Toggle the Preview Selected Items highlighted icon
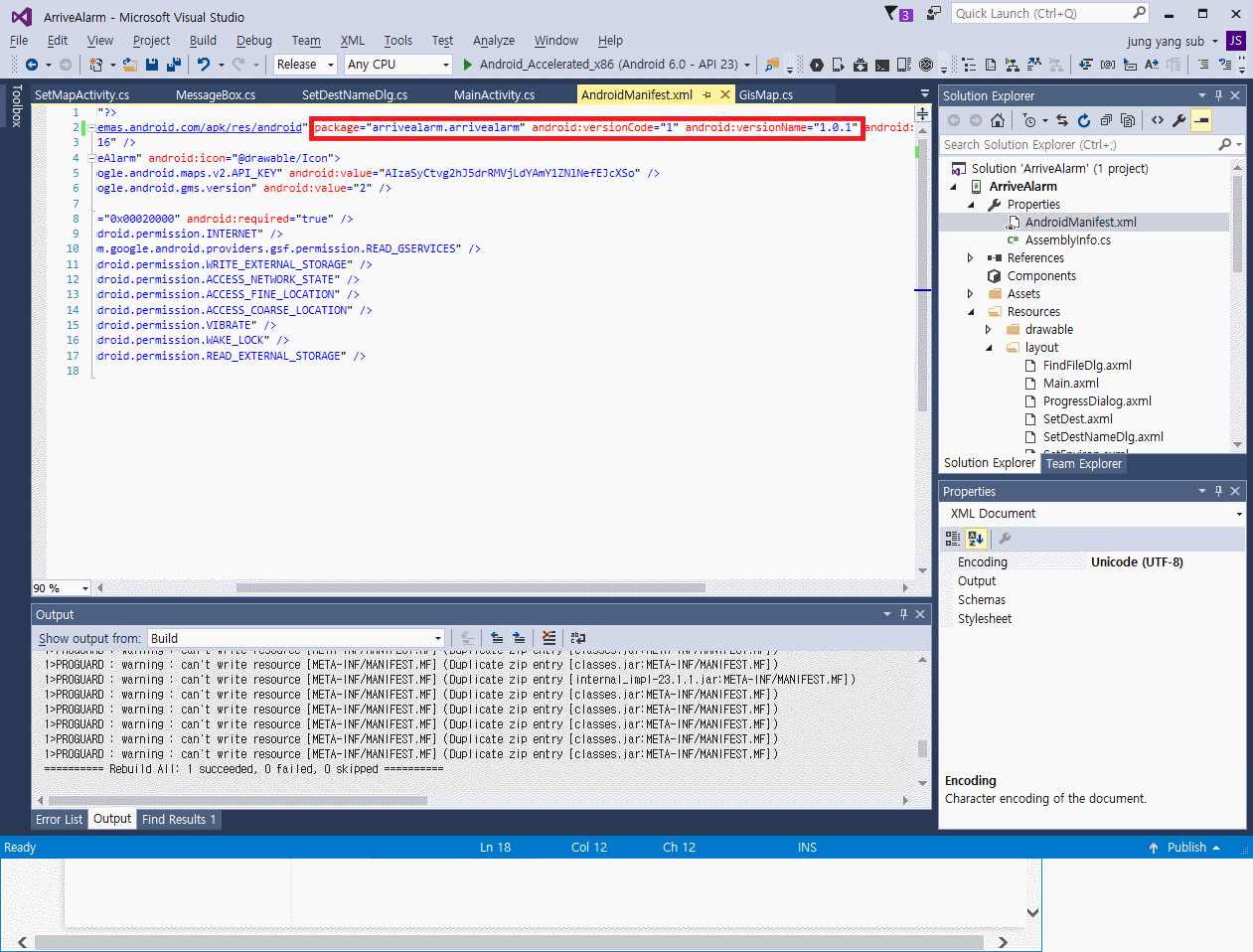 [1202, 120]
